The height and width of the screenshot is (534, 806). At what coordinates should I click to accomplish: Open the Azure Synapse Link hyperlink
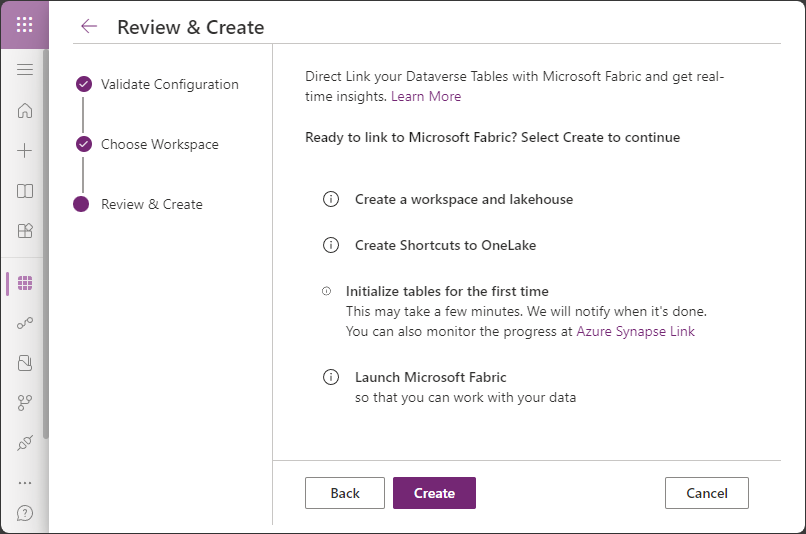pos(635,332)
